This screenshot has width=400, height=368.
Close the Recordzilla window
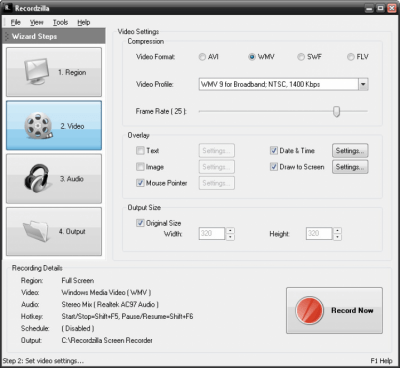tap(392, 8)
